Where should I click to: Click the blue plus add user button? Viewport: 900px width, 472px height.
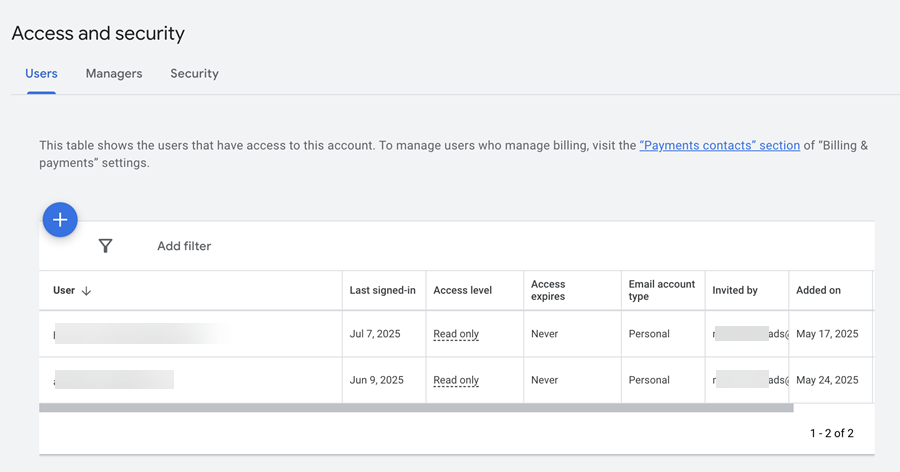coord(60,219)
